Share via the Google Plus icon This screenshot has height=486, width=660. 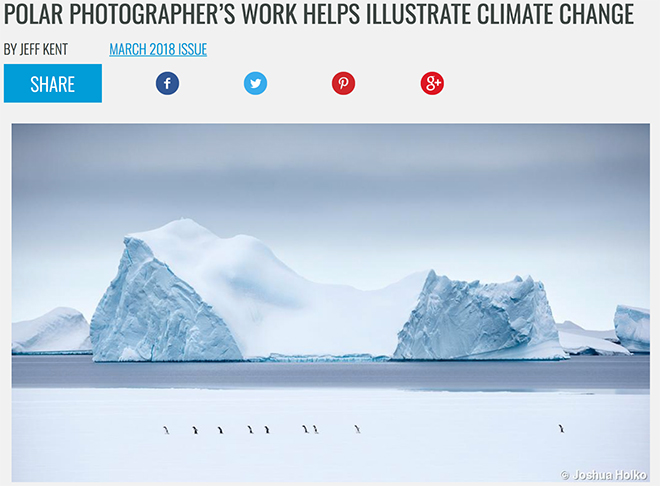click(432, 83)
